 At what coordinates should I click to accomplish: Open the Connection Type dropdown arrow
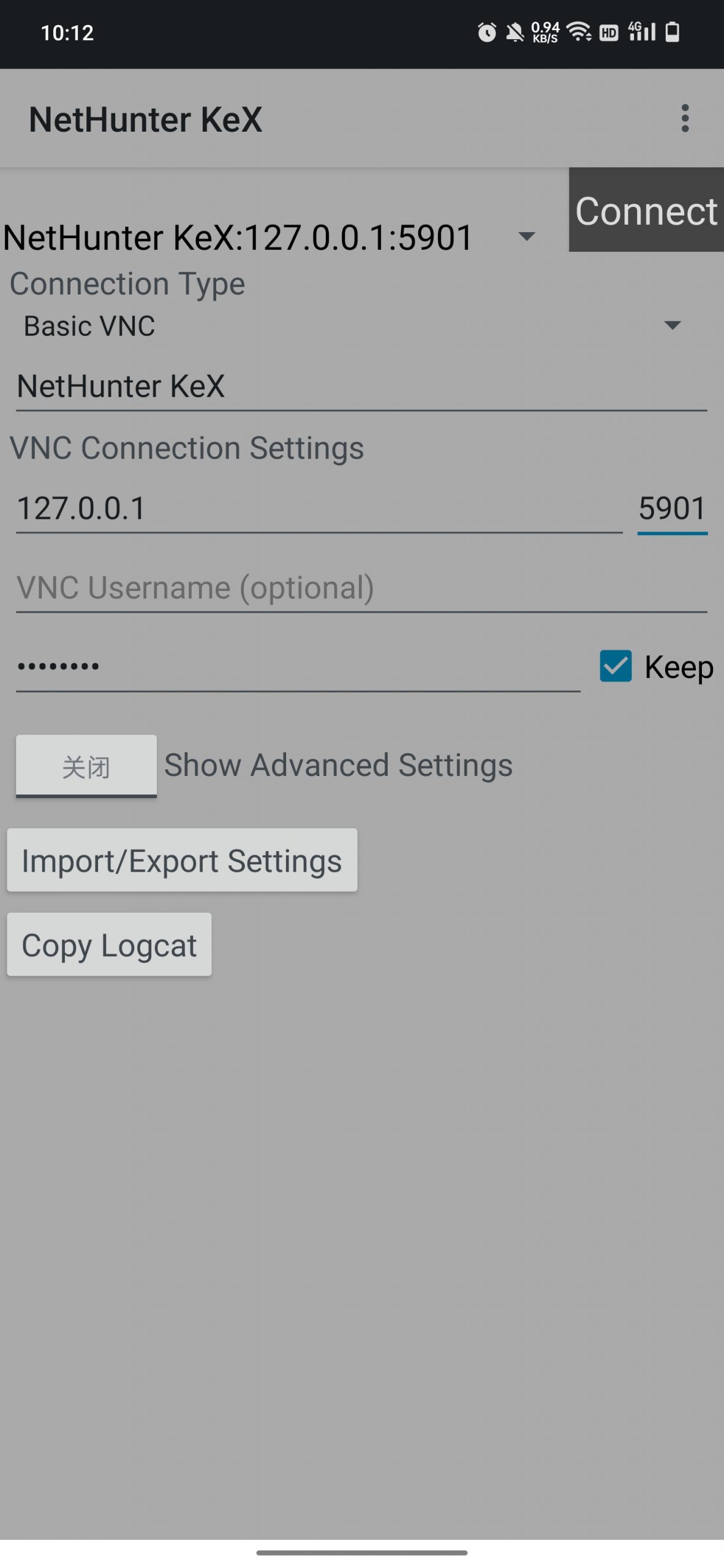click(673, 325)
